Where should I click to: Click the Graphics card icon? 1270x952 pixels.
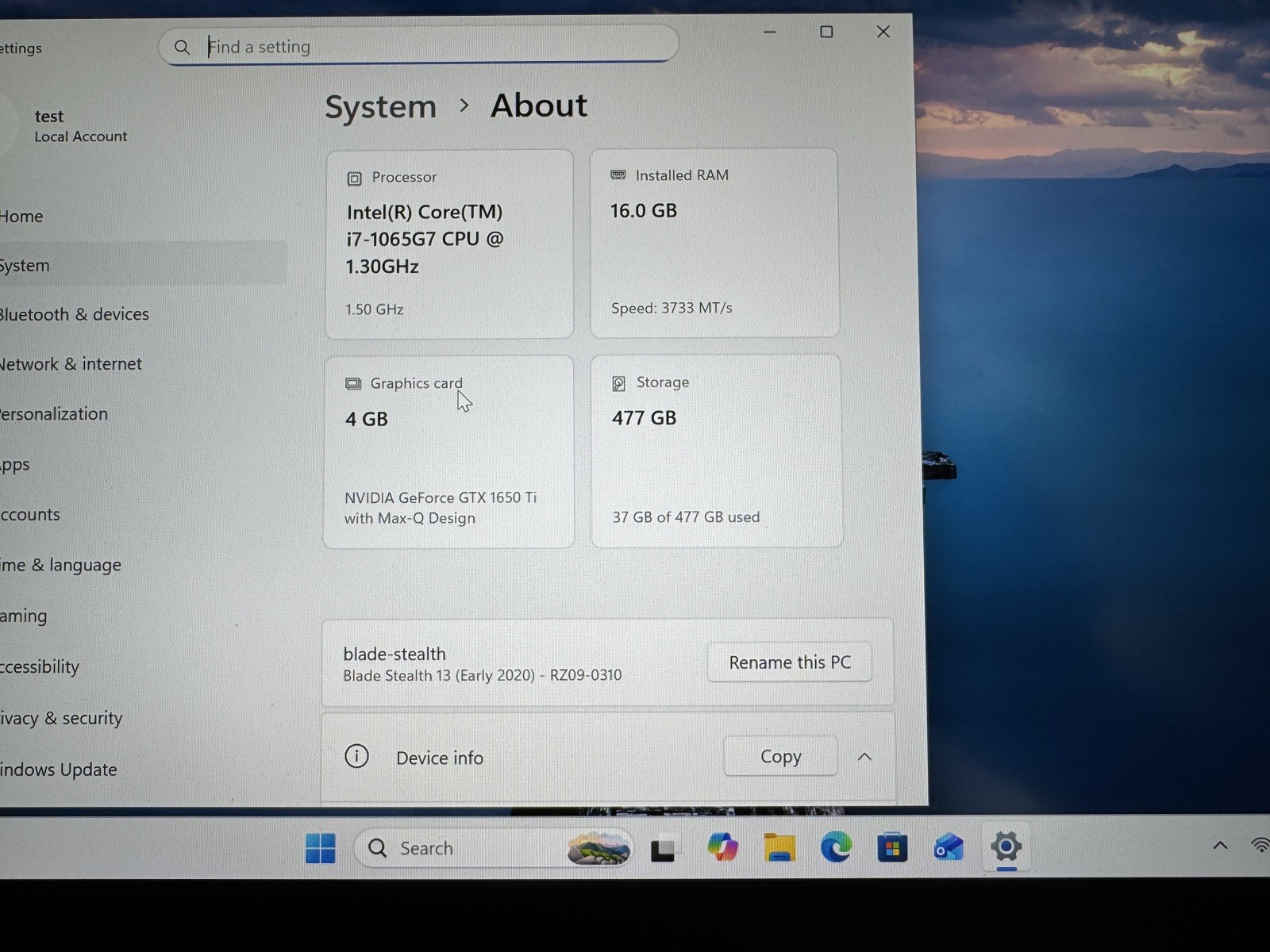tap(353, 384)
